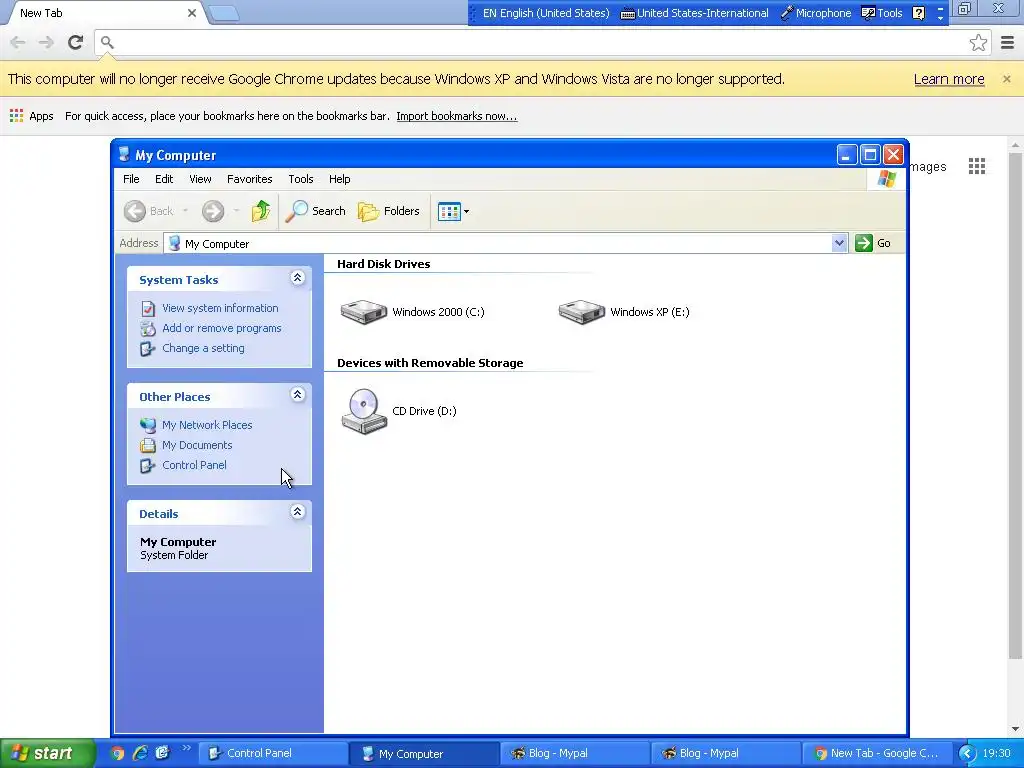Show hidden tray icons arrow
The image size is (1024, 768).
tap(967, 753)
